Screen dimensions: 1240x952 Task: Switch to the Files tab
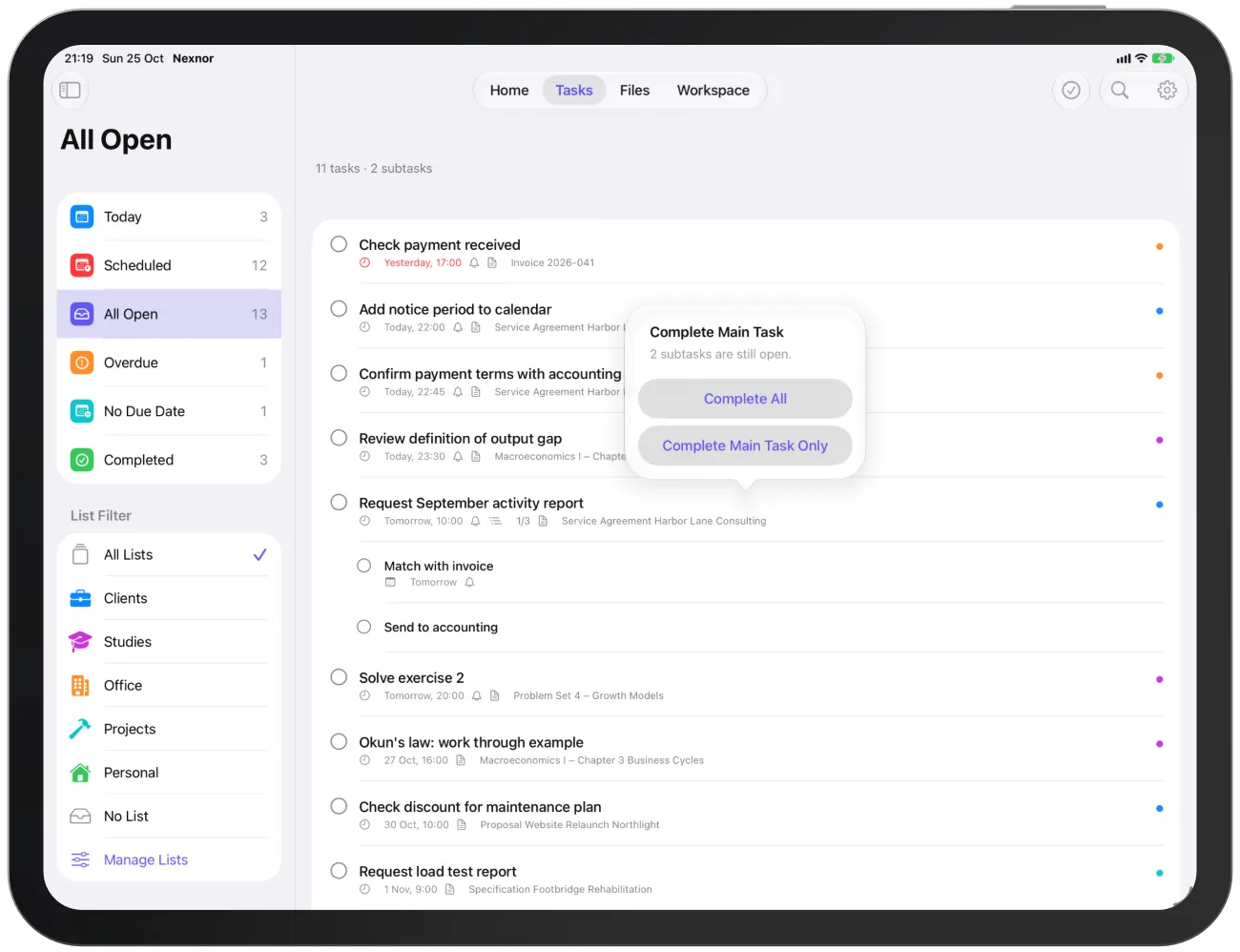[634, 91]
